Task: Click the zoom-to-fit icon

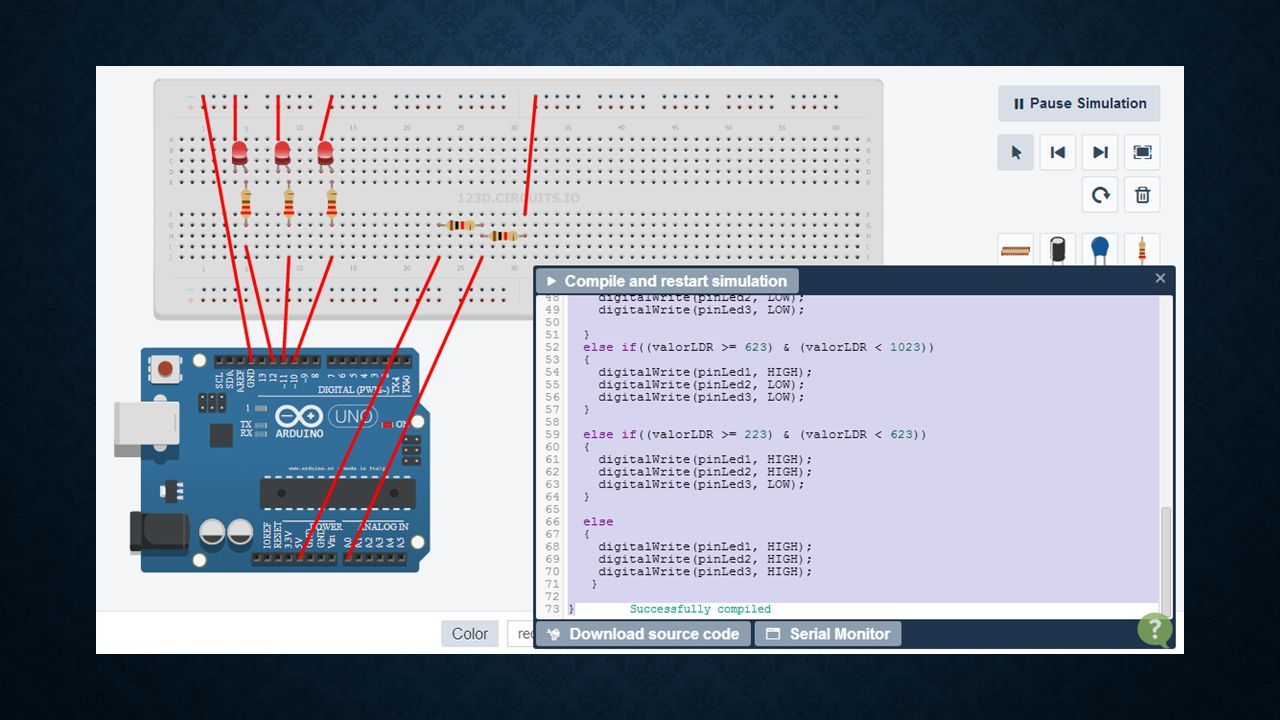Action: (1142, 152)
